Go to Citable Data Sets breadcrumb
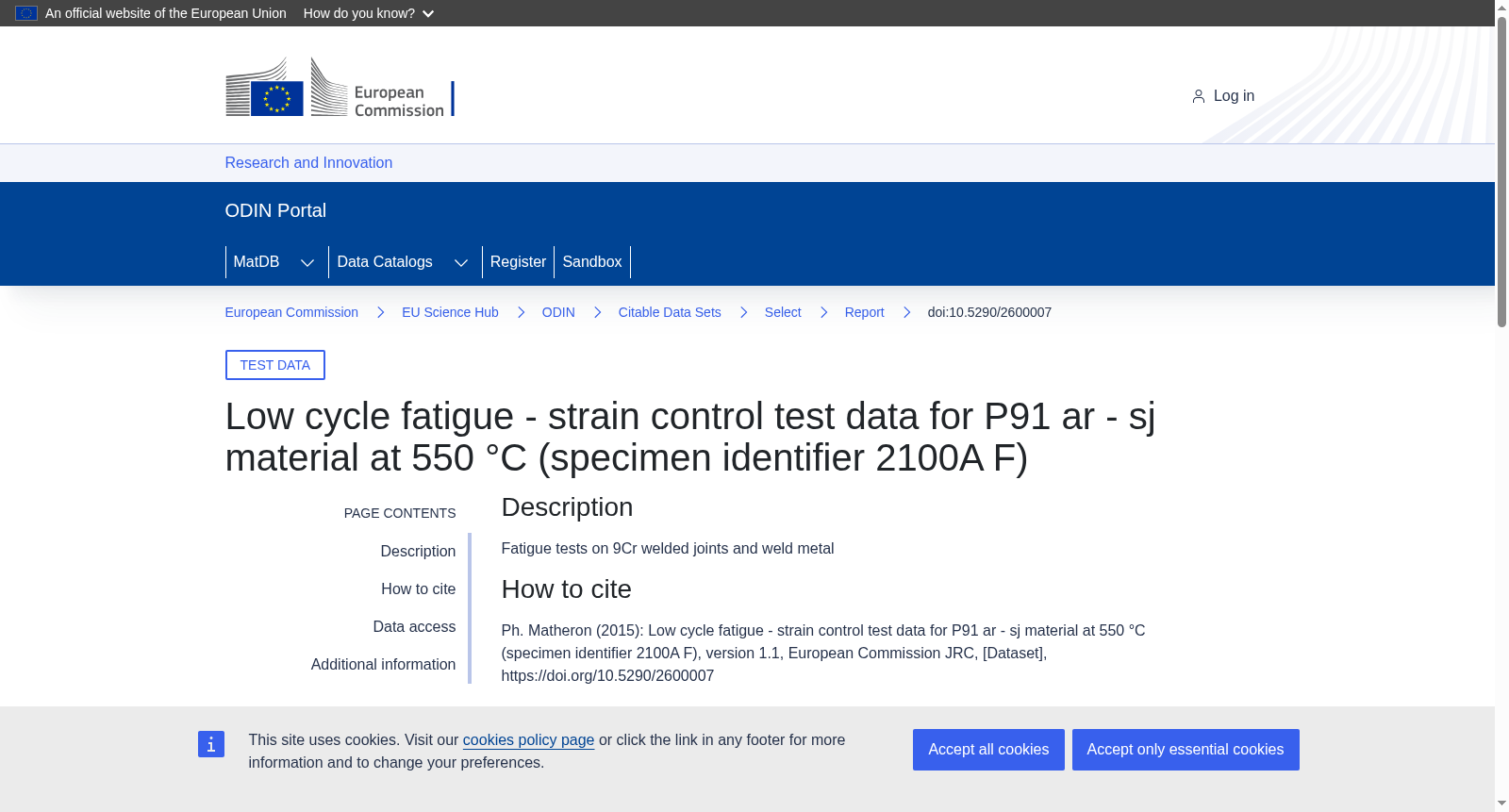The width and height of the screenshot is (1509, 812). (x=670, y=312)
